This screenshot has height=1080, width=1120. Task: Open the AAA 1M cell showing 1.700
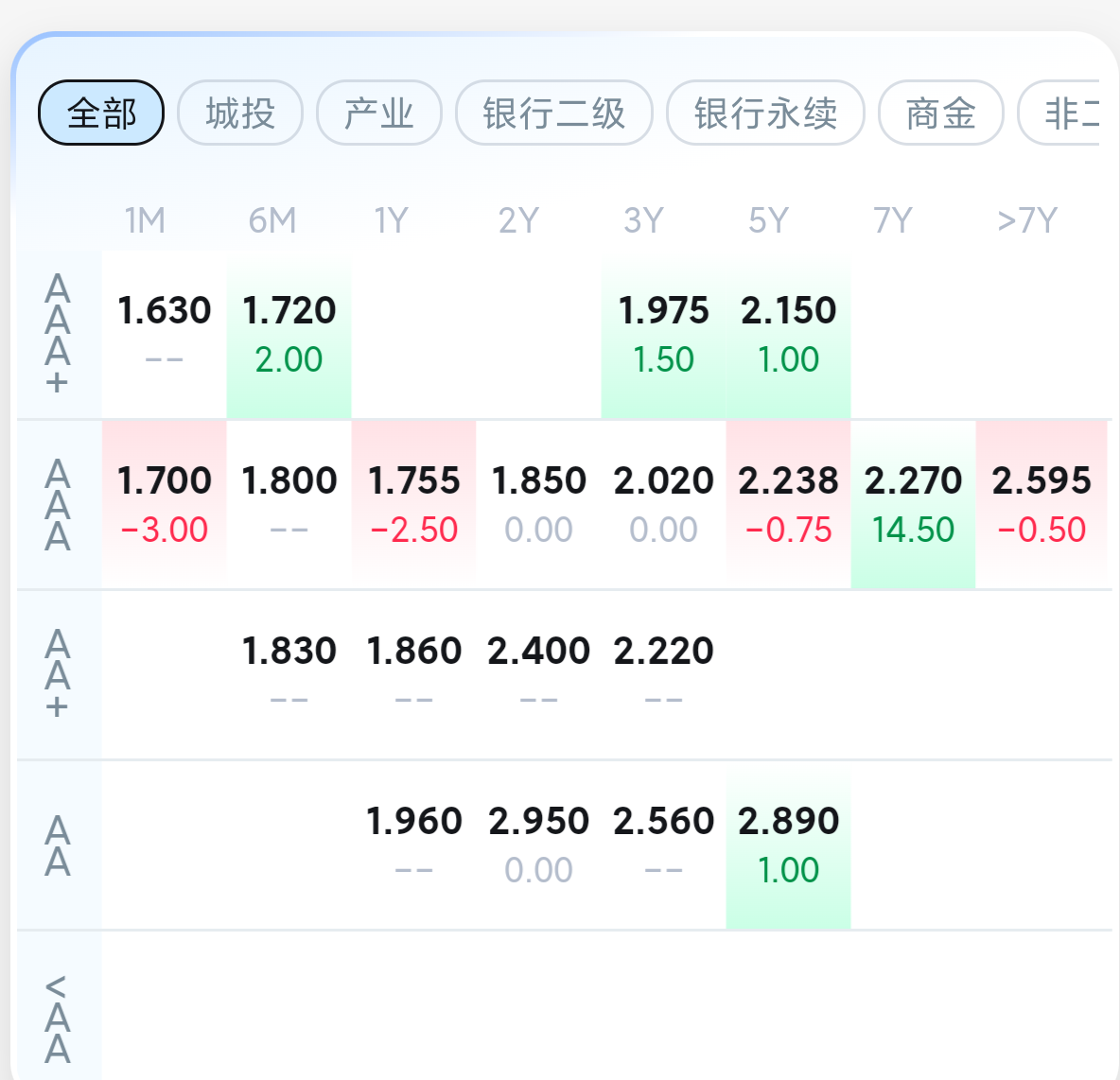pos(164,503)
